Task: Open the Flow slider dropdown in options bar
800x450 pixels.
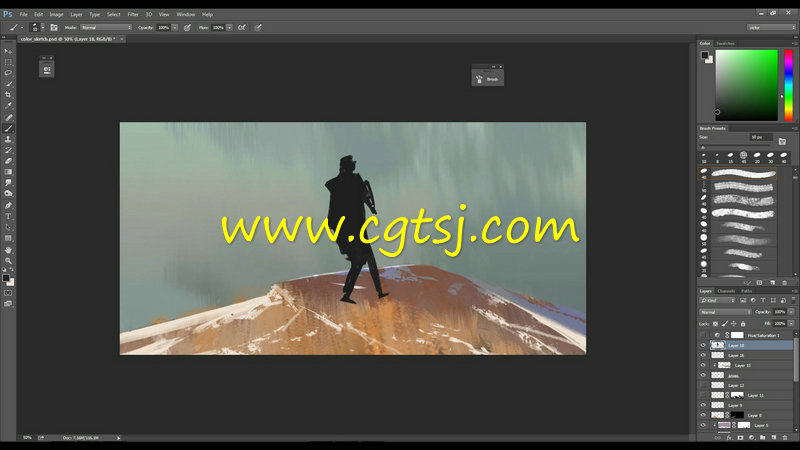Action: pos(230,28)
